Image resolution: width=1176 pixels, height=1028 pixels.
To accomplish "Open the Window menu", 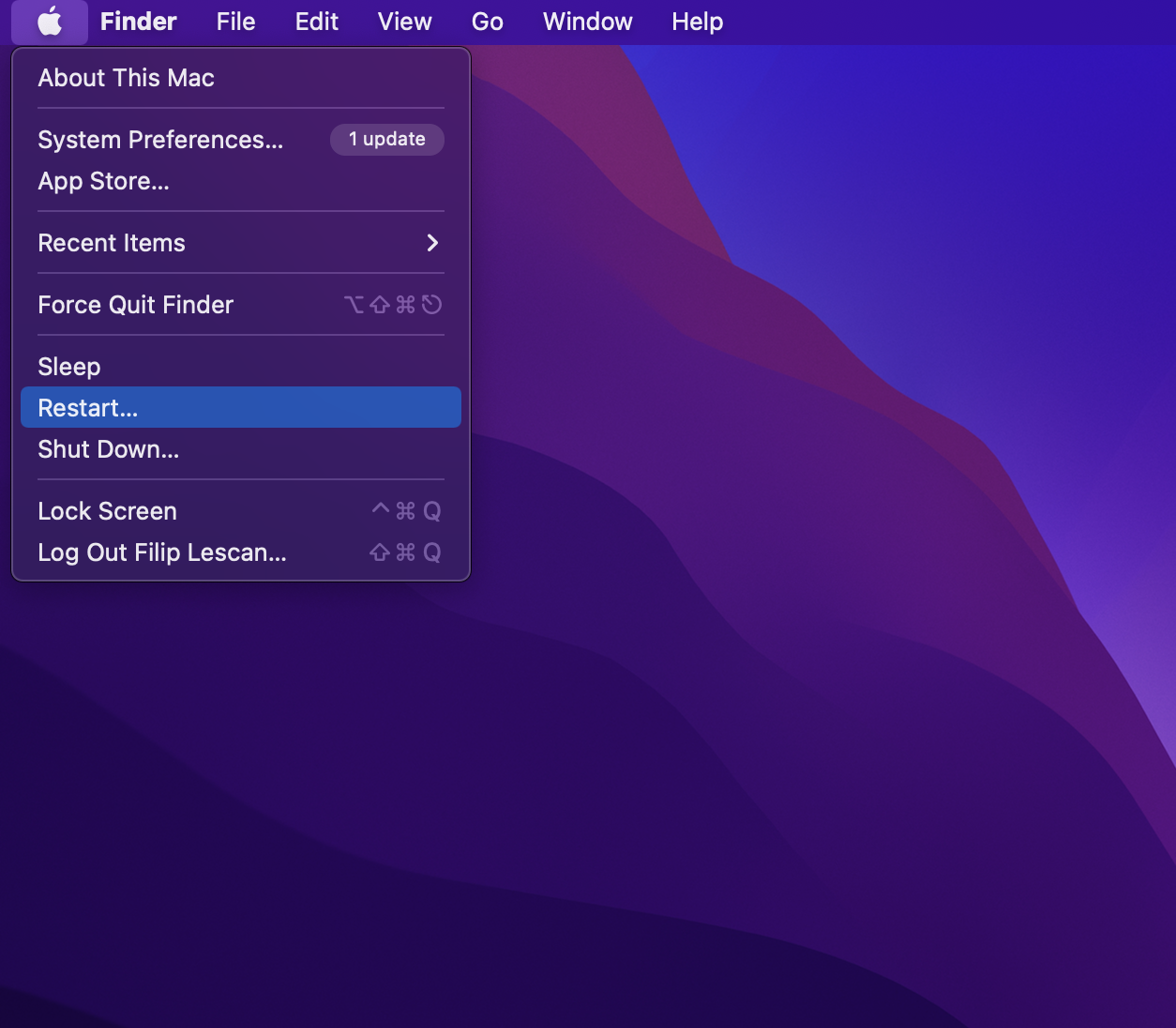I will 588,22.
